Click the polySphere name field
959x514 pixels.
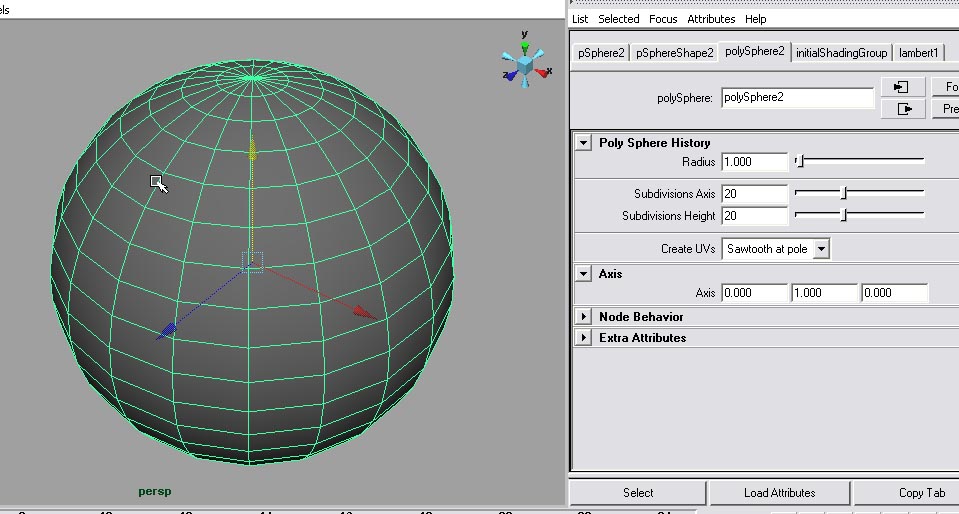[x=798, y=97]
